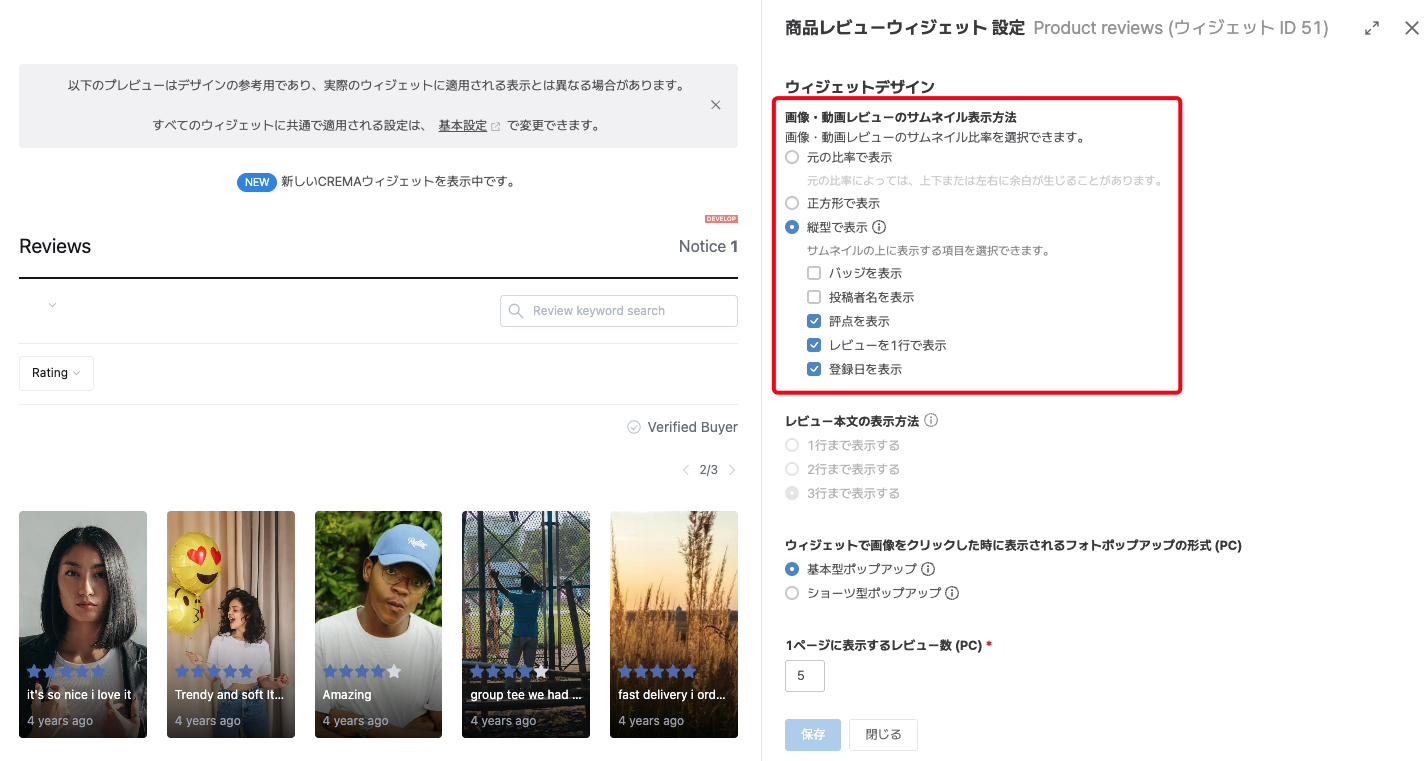Select 縦型で表示 radio option
1427x761 pixels.
coord(792,227)
